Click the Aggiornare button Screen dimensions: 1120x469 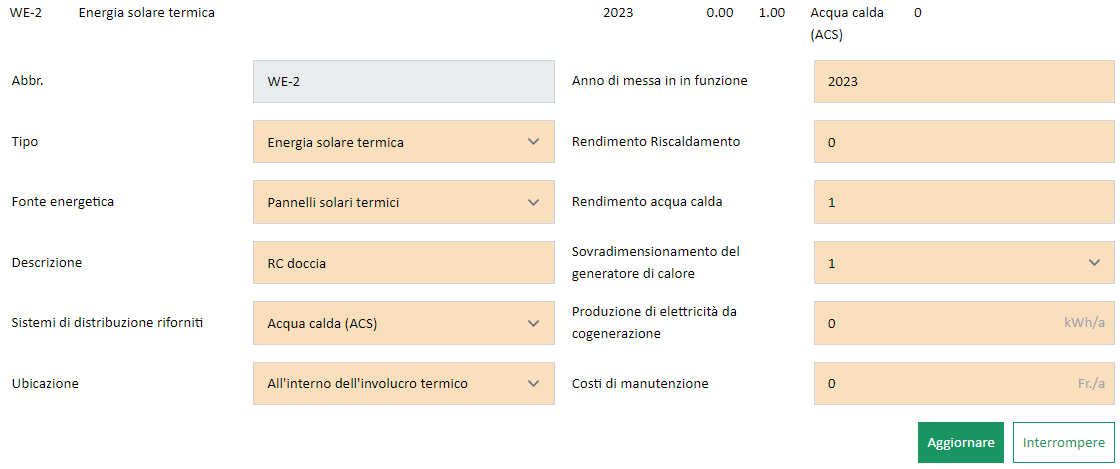[x=960, y=442]
